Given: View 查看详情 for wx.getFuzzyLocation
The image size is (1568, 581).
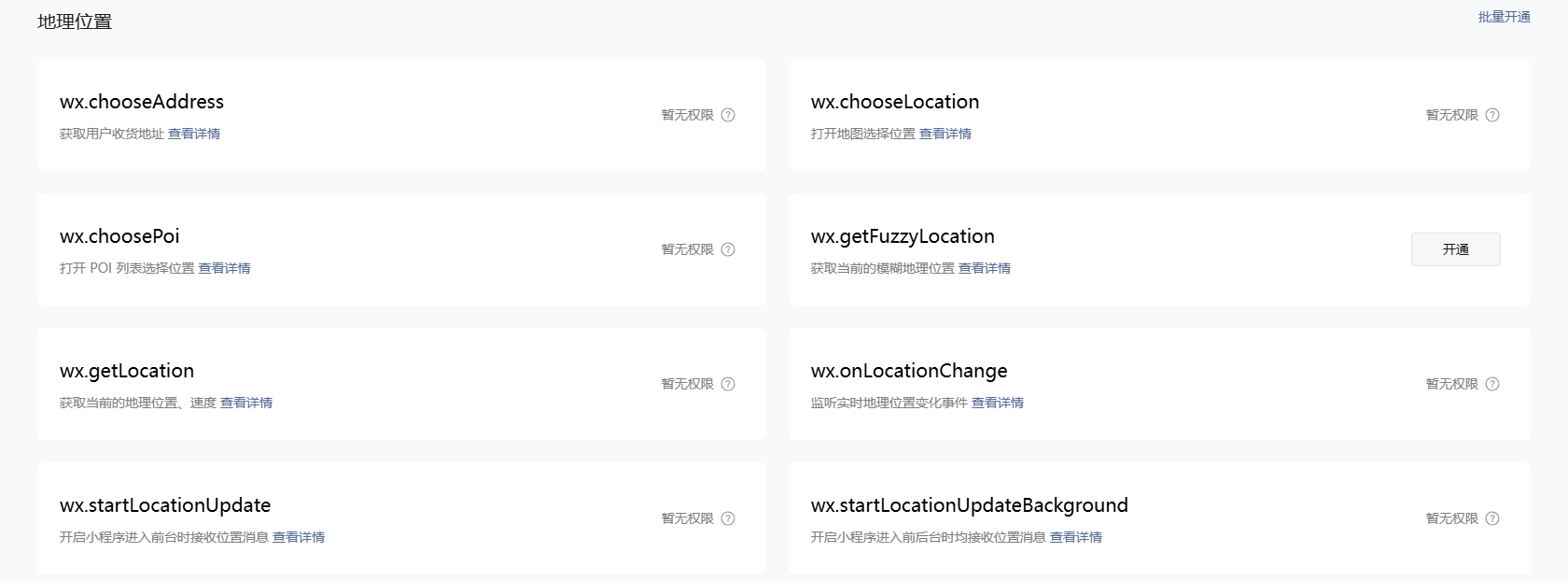Looking at the screenshot, I should pyautogui.click(x=984, y=268).
